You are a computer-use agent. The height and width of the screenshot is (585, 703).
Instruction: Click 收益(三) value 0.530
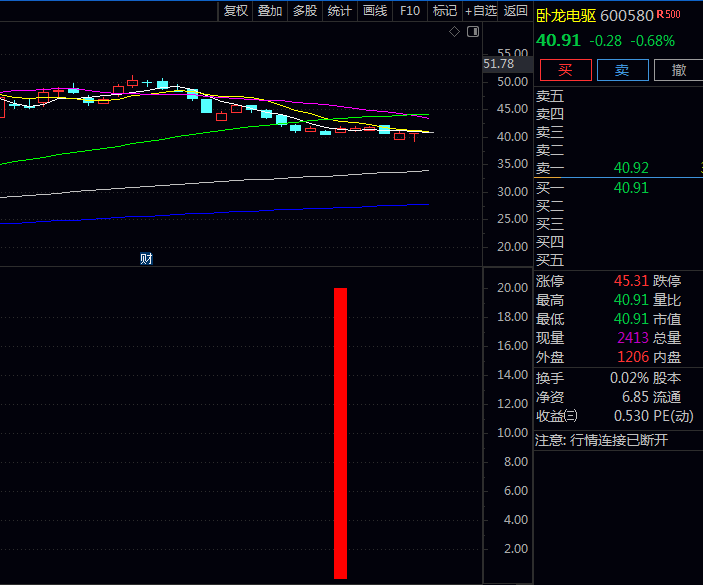tap(631, 416)
